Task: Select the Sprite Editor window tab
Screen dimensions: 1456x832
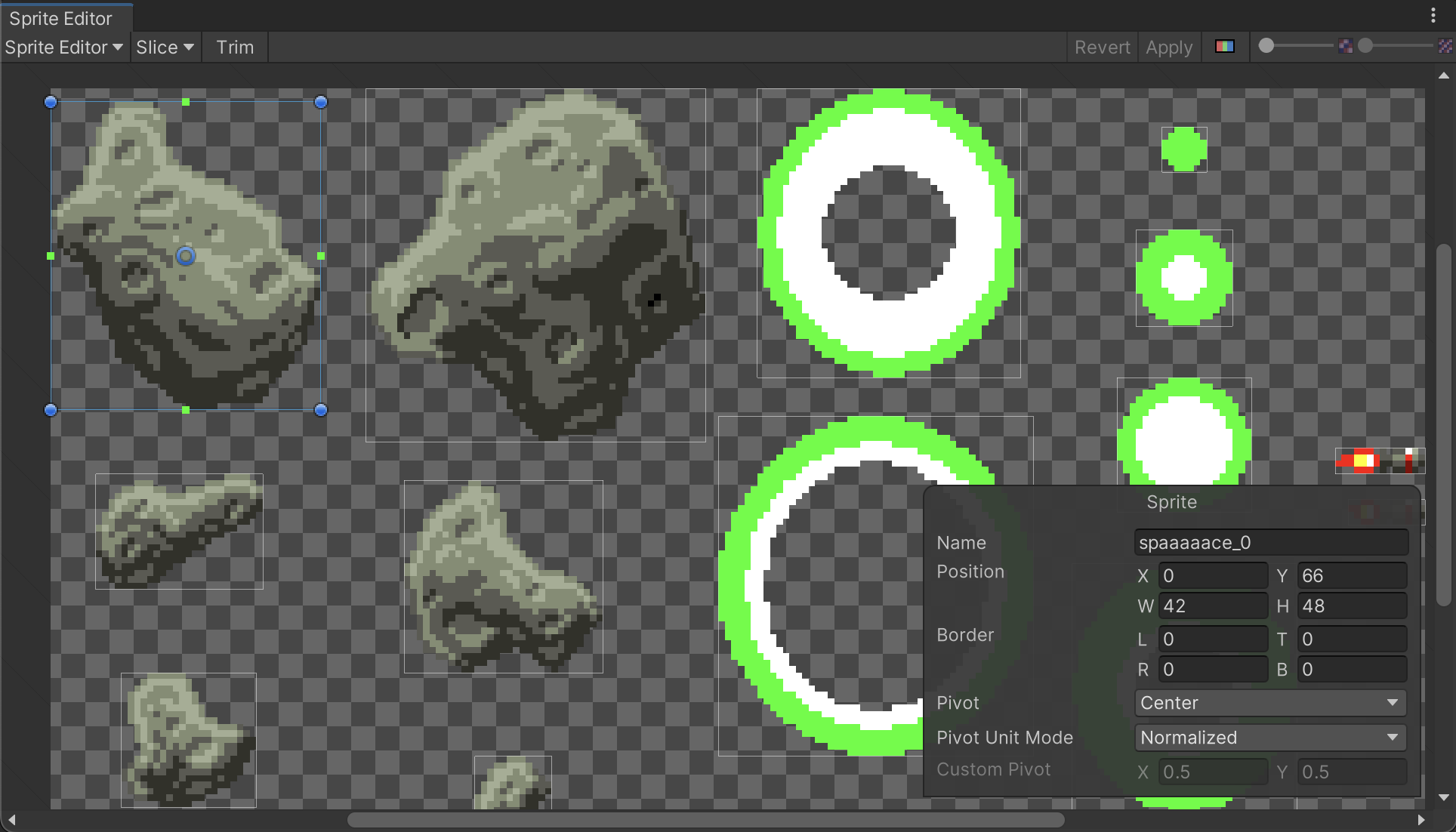Action: click(x=61, y=18)
